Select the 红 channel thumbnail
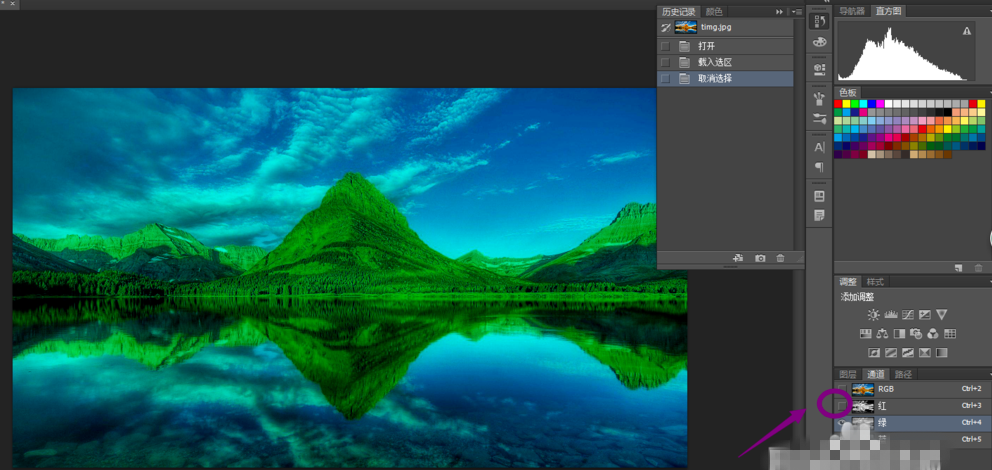 click(863, 406)
